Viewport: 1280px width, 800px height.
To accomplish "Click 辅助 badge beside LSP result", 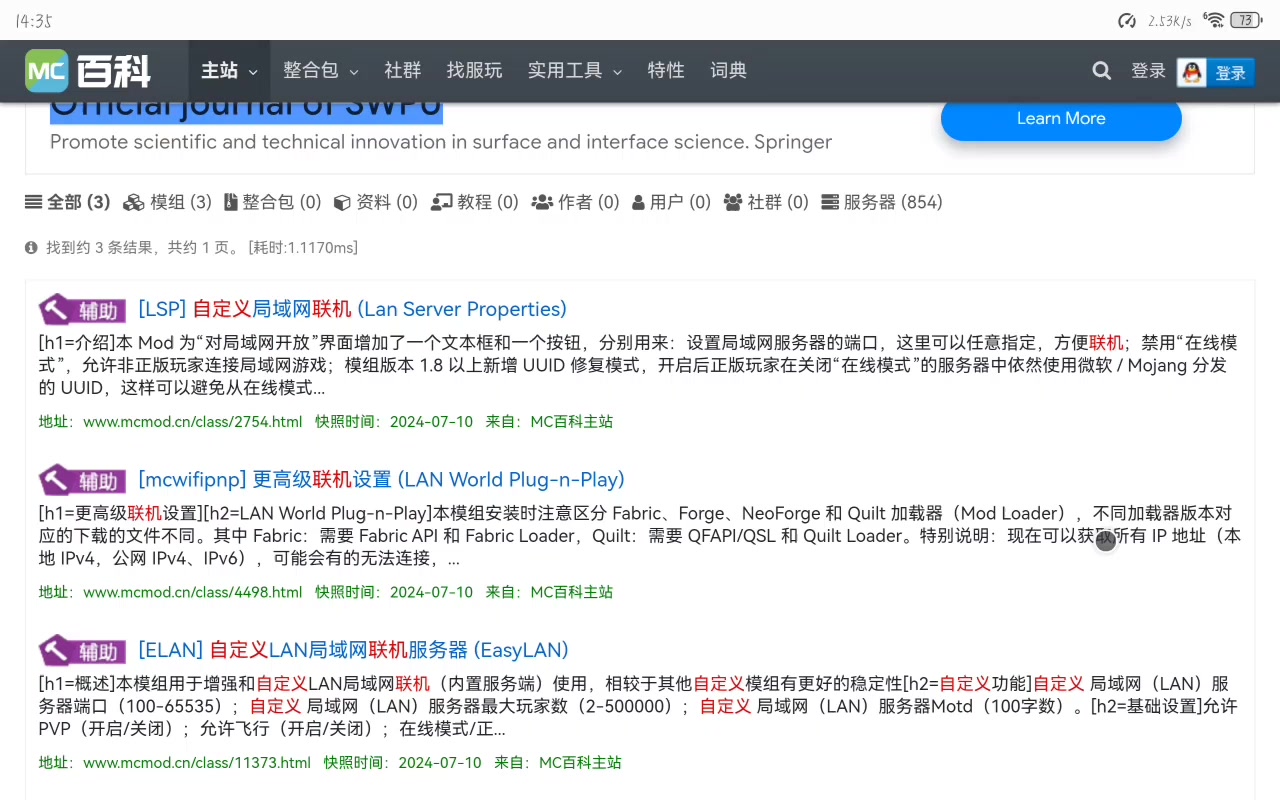I will [x=83, y=310].
